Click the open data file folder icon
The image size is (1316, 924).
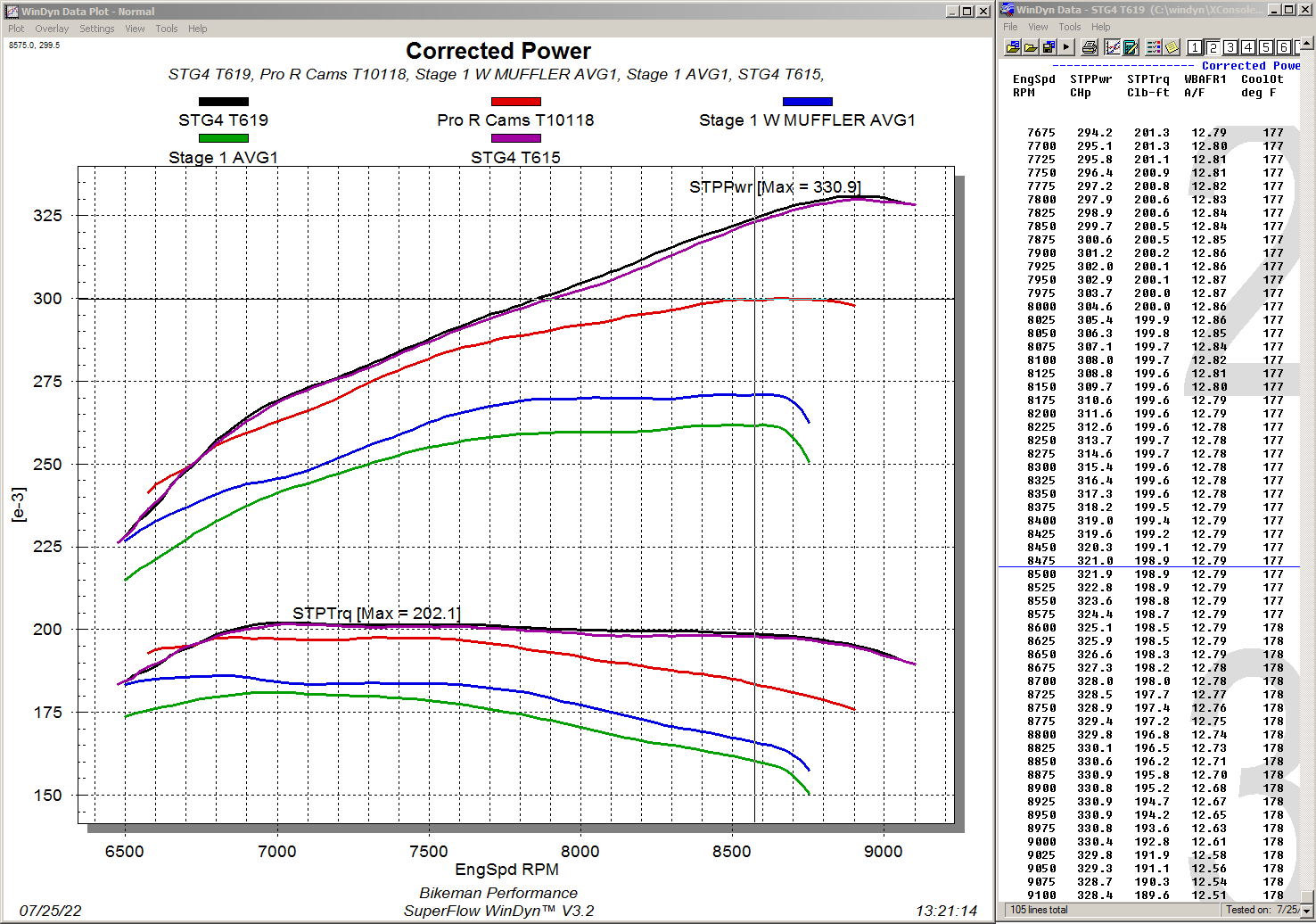(1013, 47)
